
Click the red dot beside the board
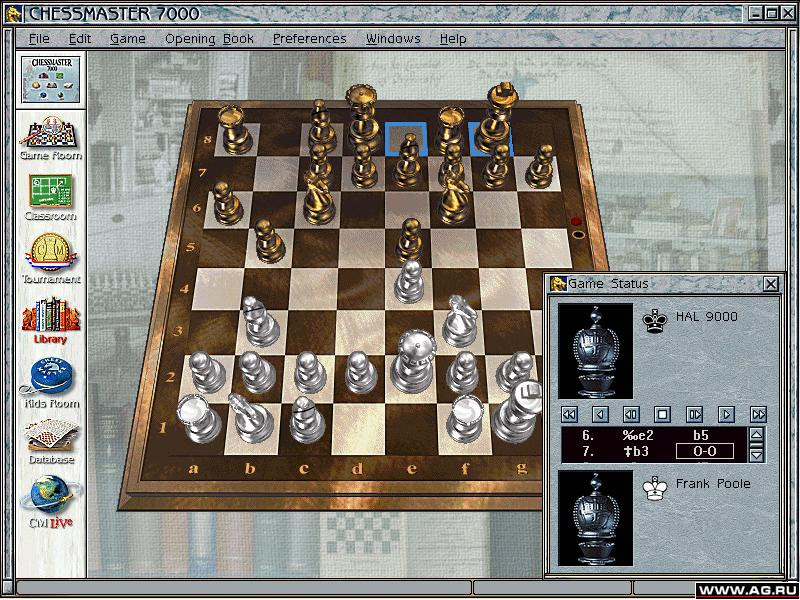577,222
